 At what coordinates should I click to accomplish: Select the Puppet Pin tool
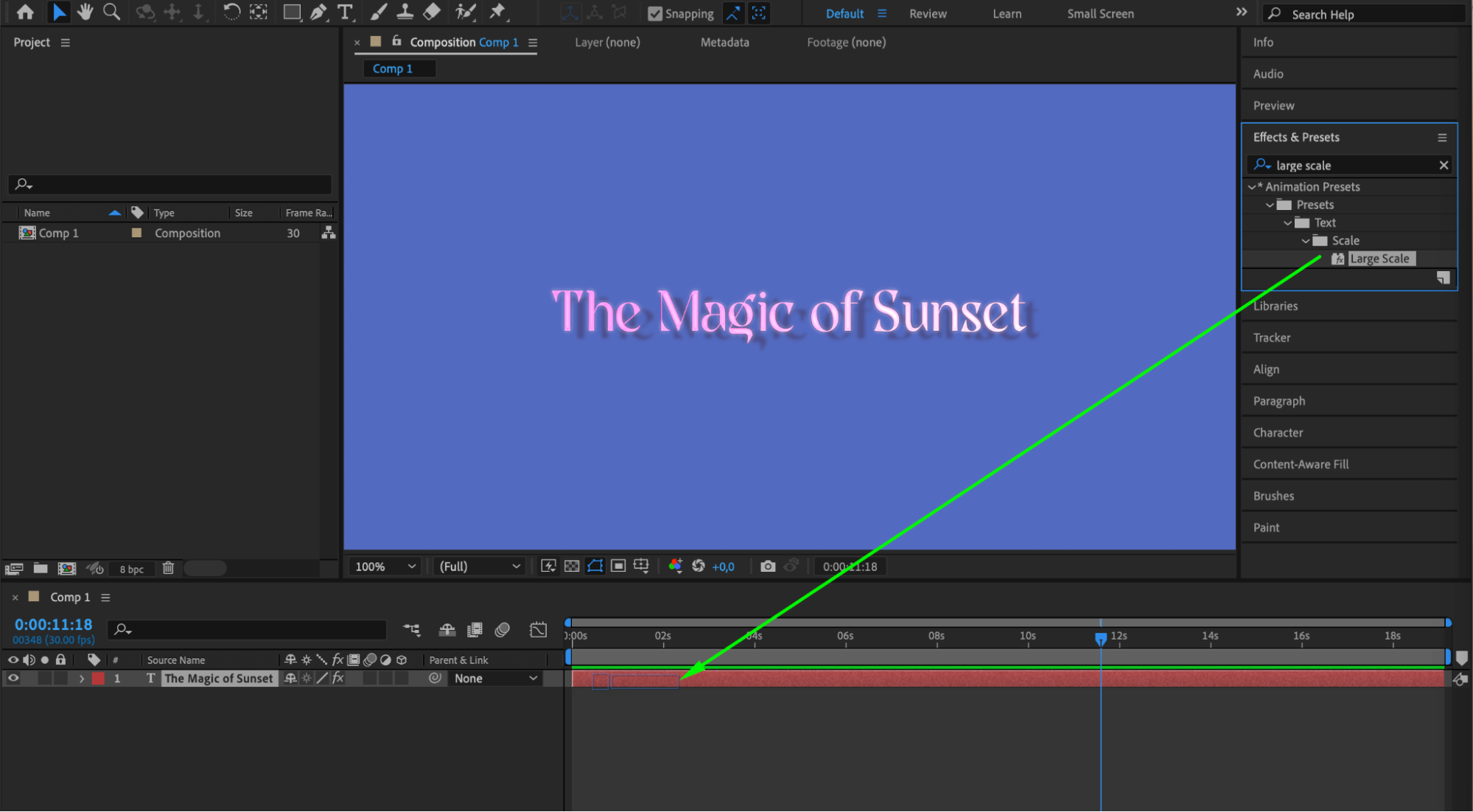point(497,12)
